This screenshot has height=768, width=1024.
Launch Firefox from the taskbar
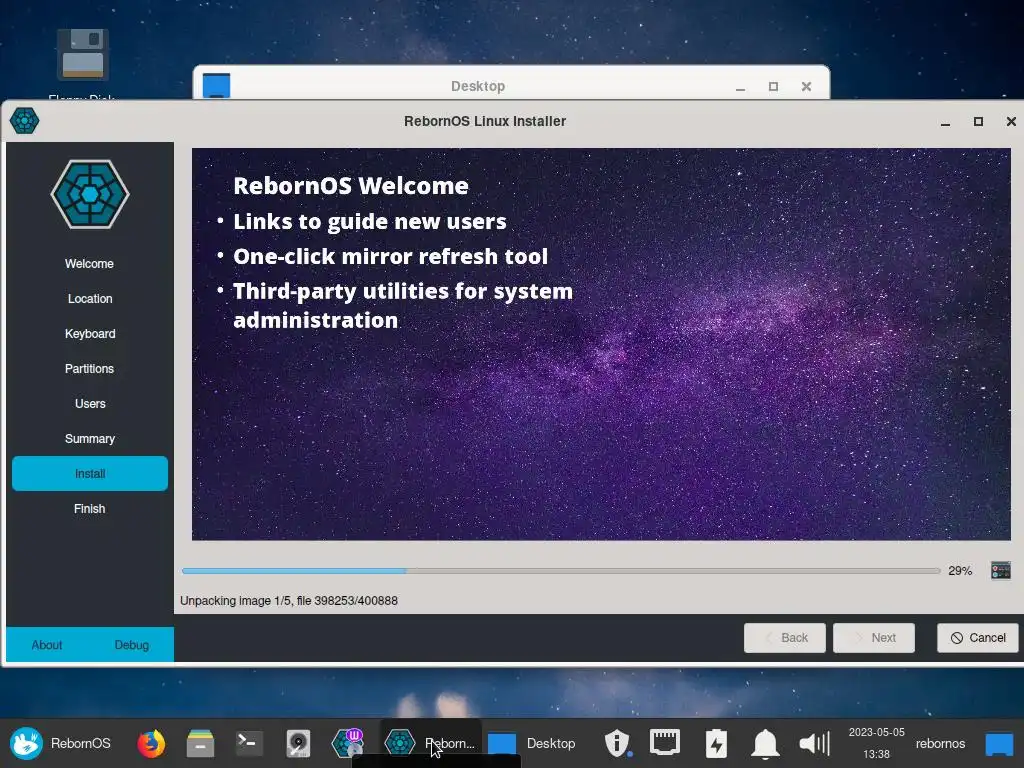click(151, 743)
